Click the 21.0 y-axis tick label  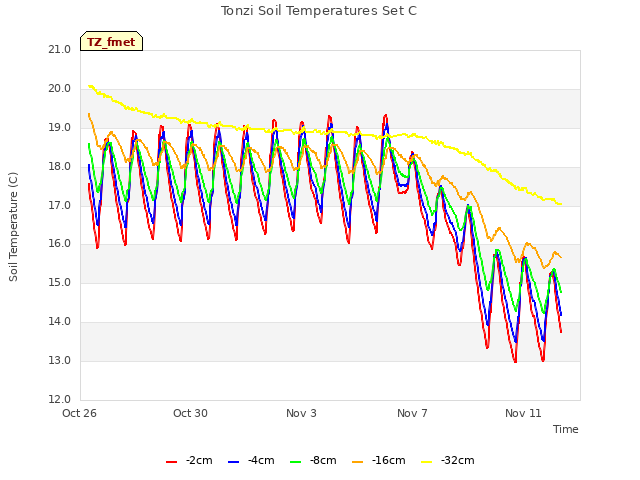pos(60,50)
